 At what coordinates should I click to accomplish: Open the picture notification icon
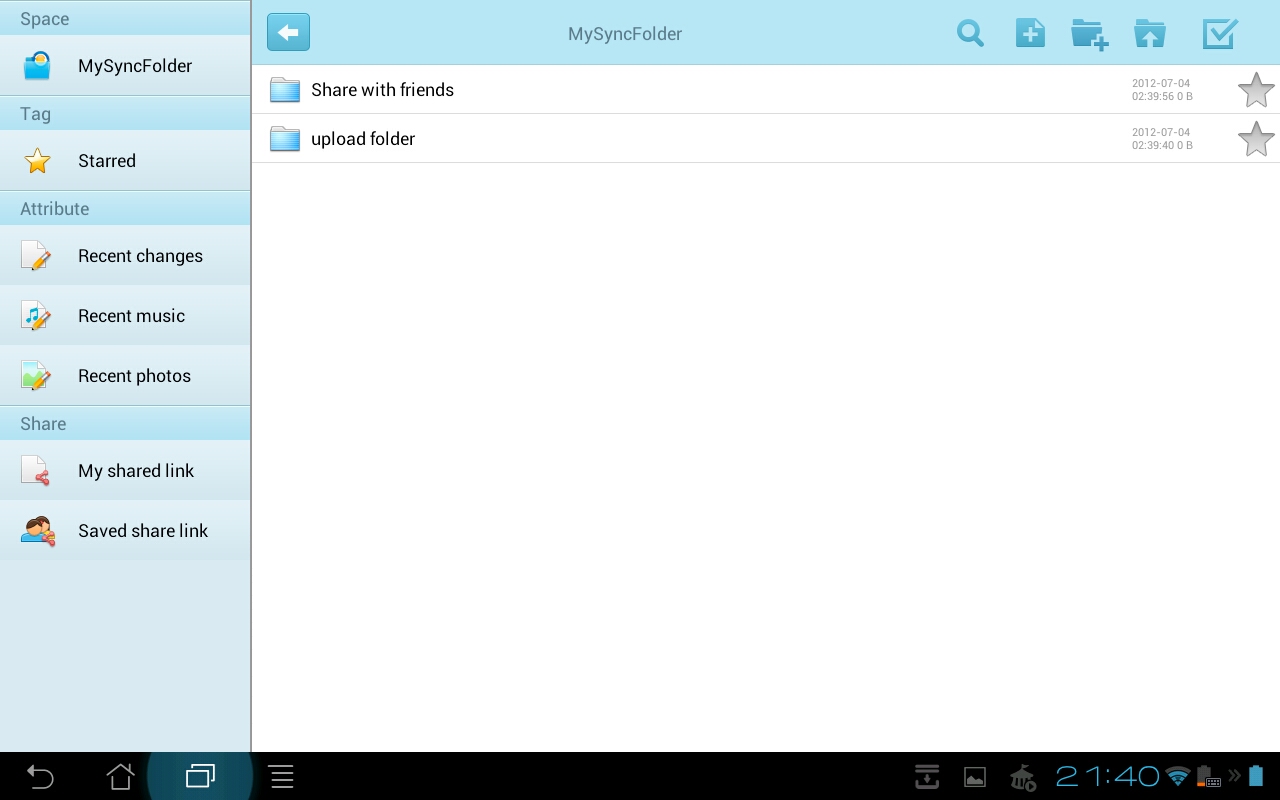point(975,777)
